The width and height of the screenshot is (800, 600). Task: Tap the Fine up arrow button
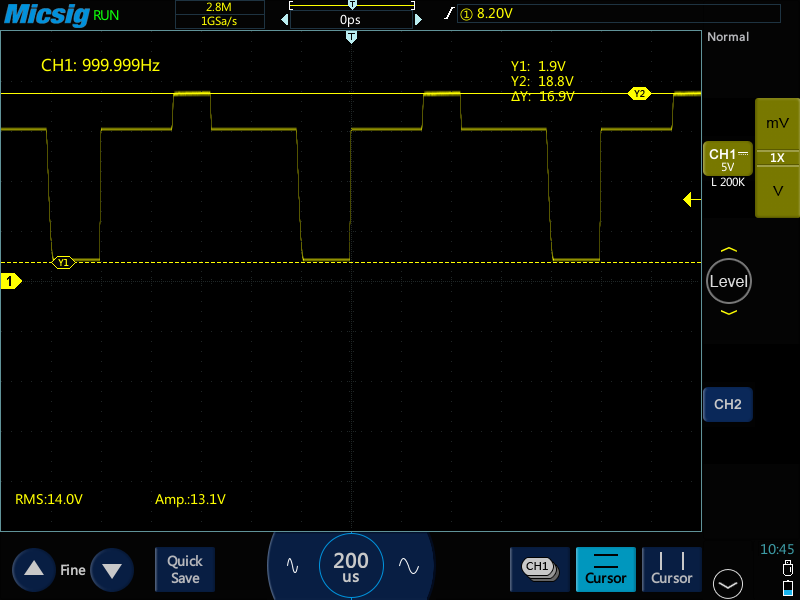[x=34, y=569]
